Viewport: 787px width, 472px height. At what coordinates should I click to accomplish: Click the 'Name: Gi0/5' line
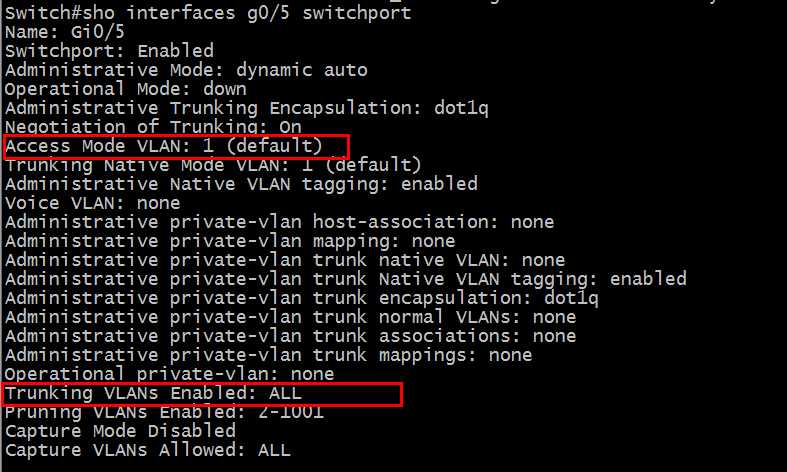tap(65, 31)
